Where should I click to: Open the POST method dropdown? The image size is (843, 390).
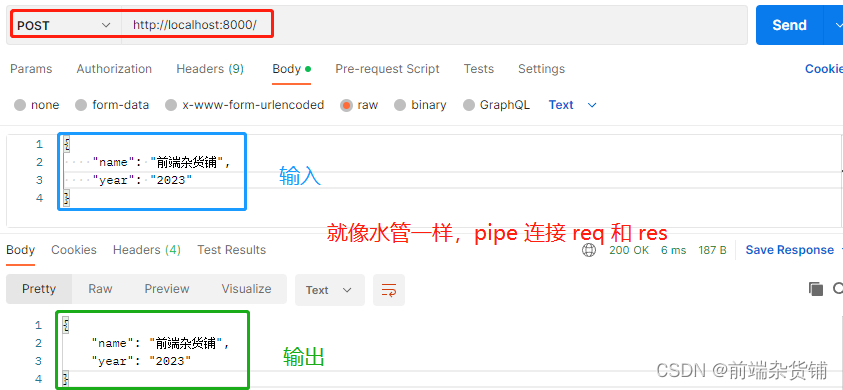[63, 25]
